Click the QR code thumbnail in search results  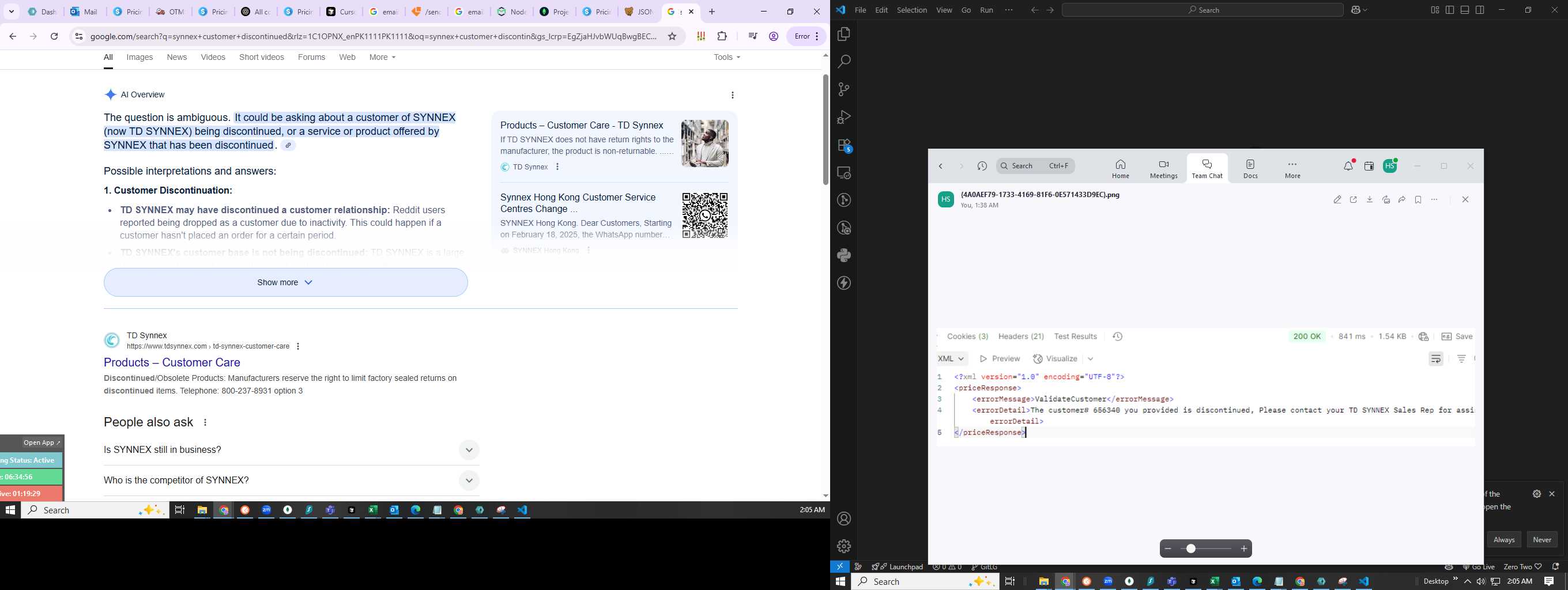pyautogui.click(x=705, y=215)
